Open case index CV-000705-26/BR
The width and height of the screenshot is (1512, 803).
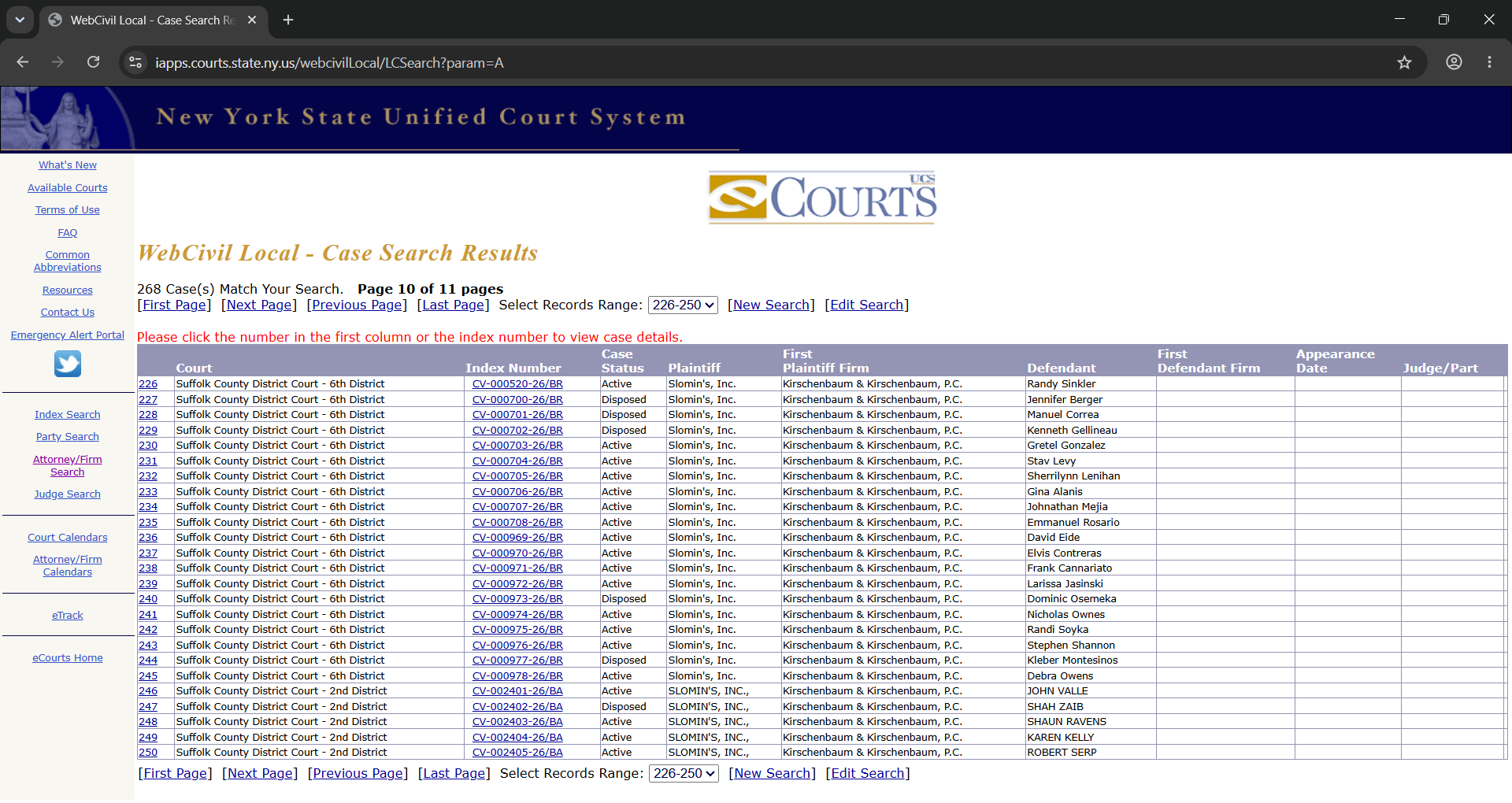[517, 476]
